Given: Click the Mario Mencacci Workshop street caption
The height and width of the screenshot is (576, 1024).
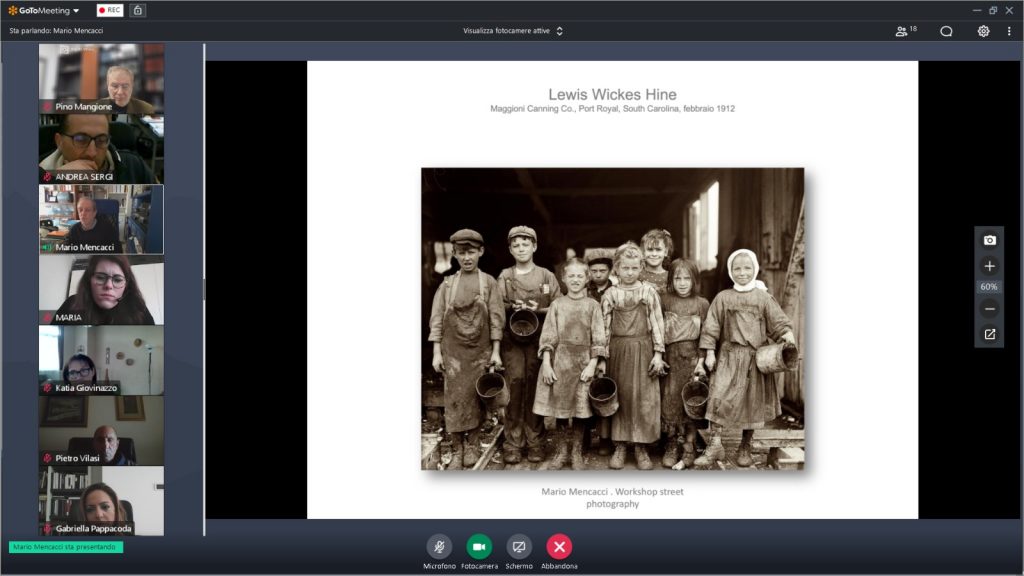Looking at the screenshot, I should [612, 498].
